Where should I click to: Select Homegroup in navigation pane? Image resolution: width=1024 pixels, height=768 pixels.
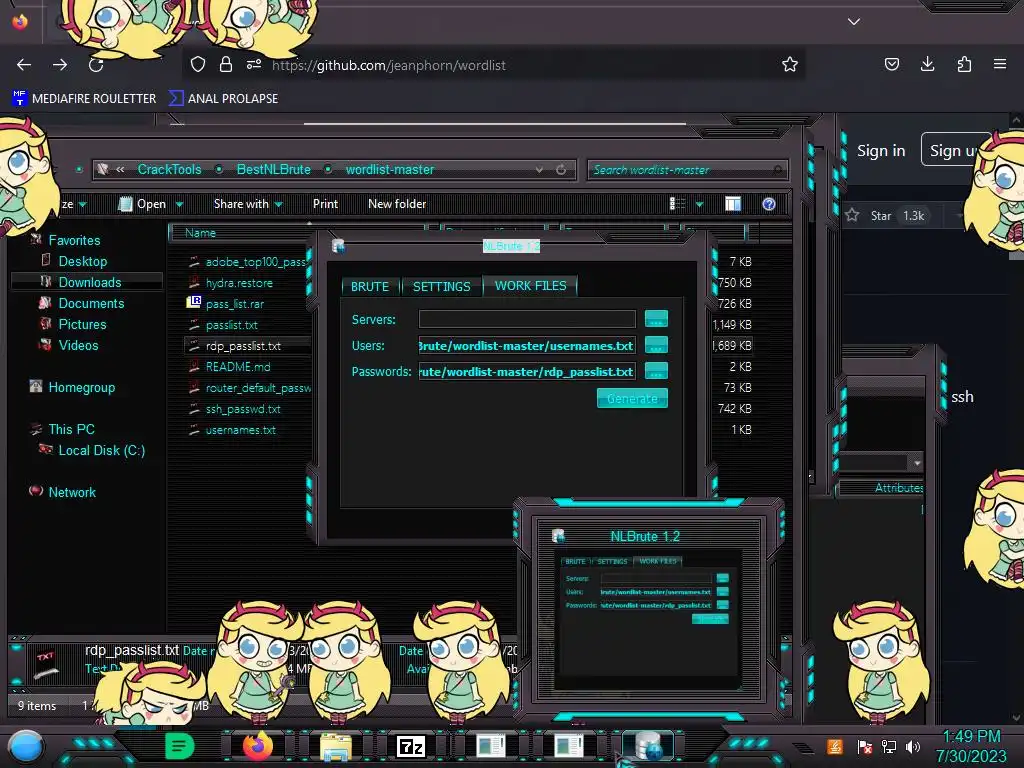coord(82,387)
